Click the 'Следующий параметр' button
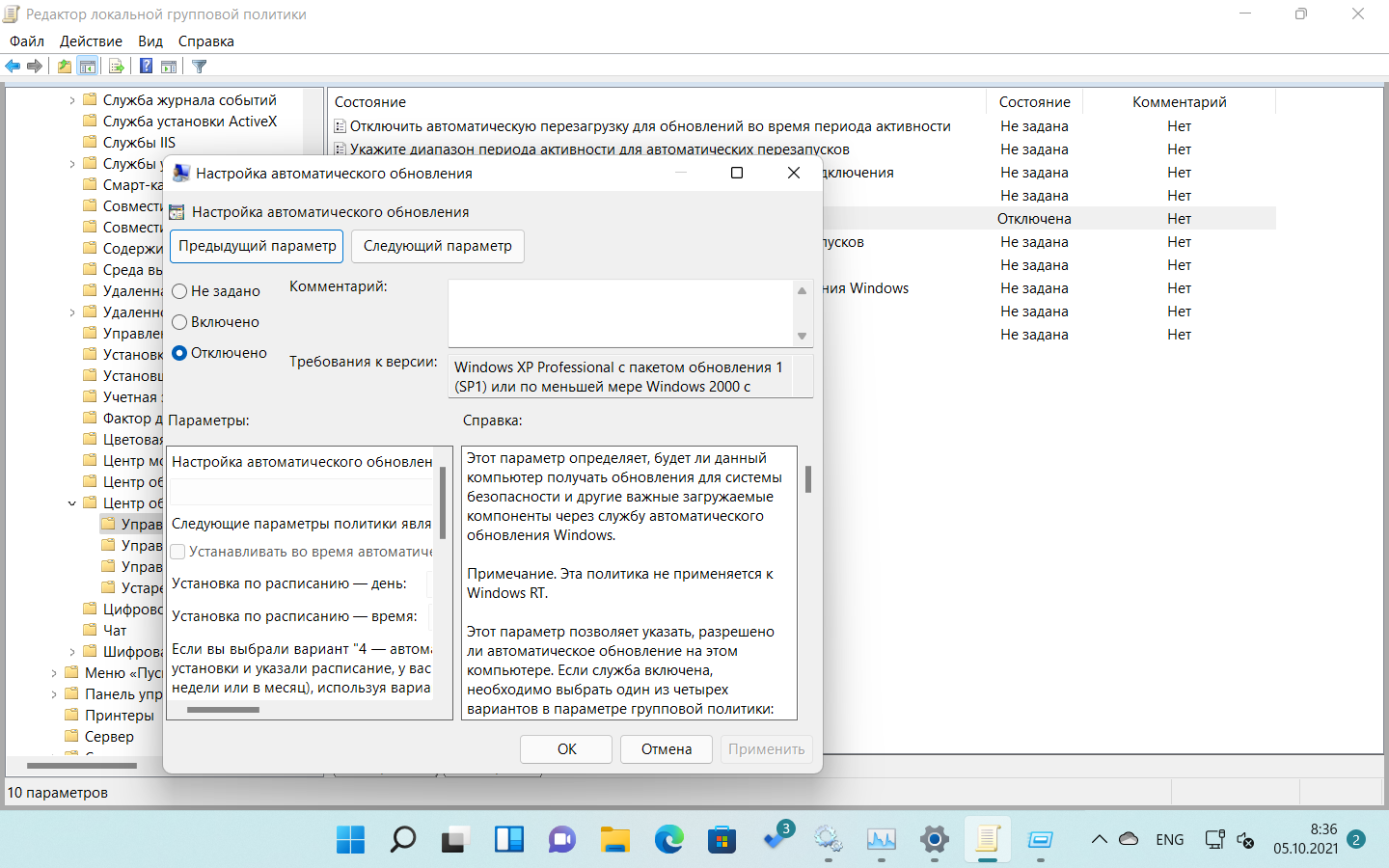Image resolution: width=1389 pixels, height=868 pixels. (x=437, y=246)
